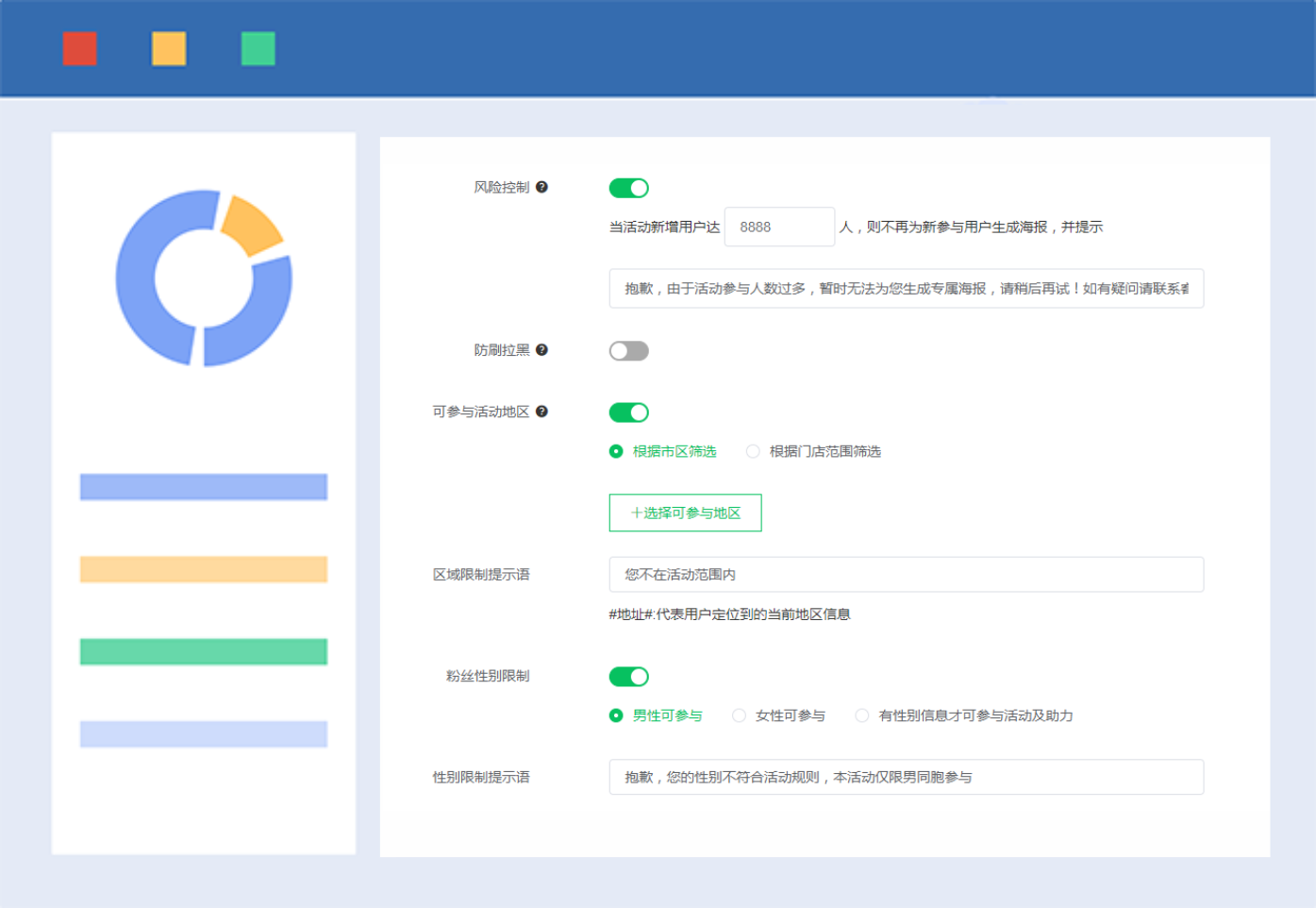Click the 粉丝性别限制 label
This screenshot has width=1316, height=908.
point(488,676)
